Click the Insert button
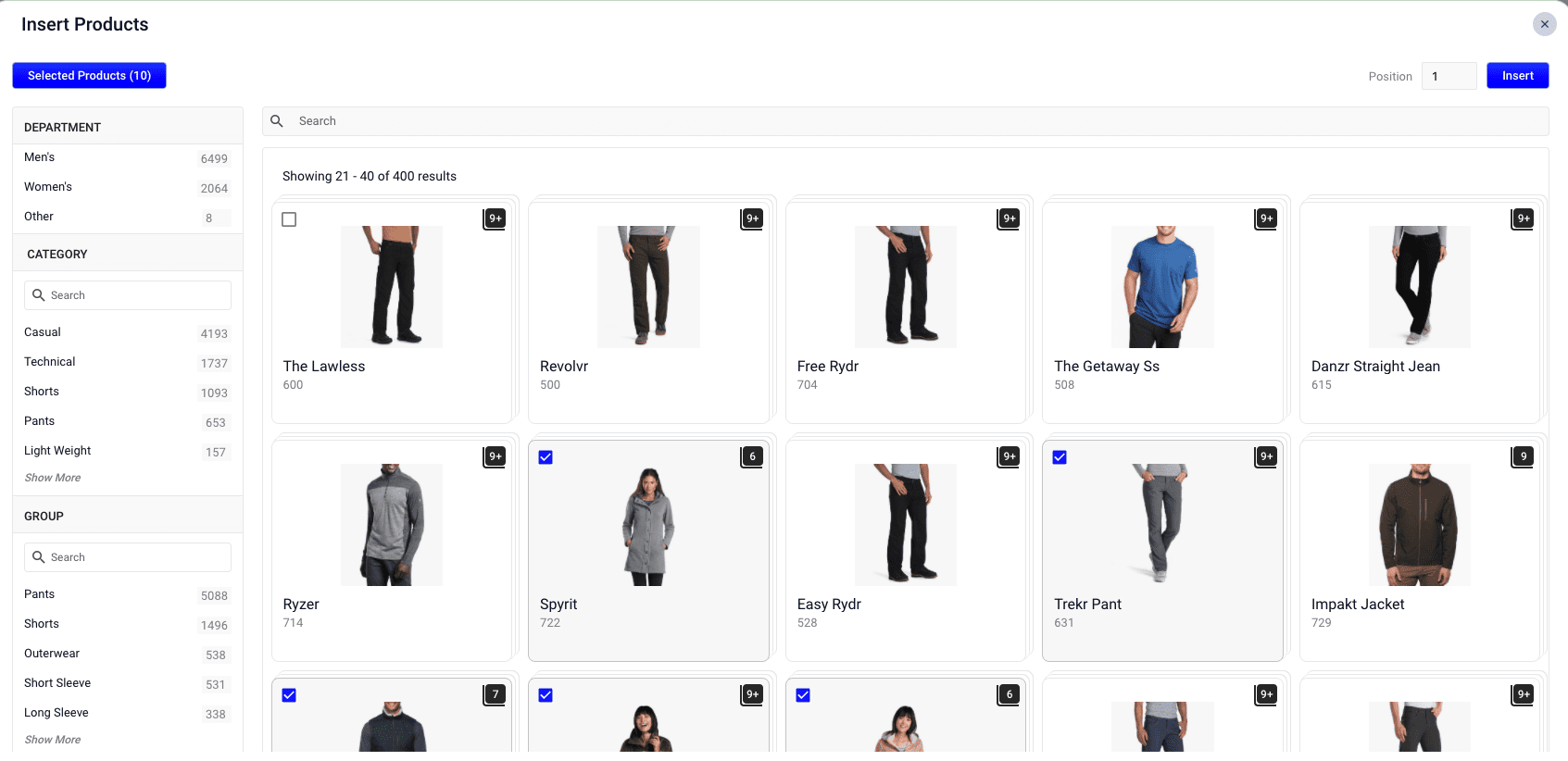Viewport: 1568px width, 761px height. click(x=1517, y=76)
